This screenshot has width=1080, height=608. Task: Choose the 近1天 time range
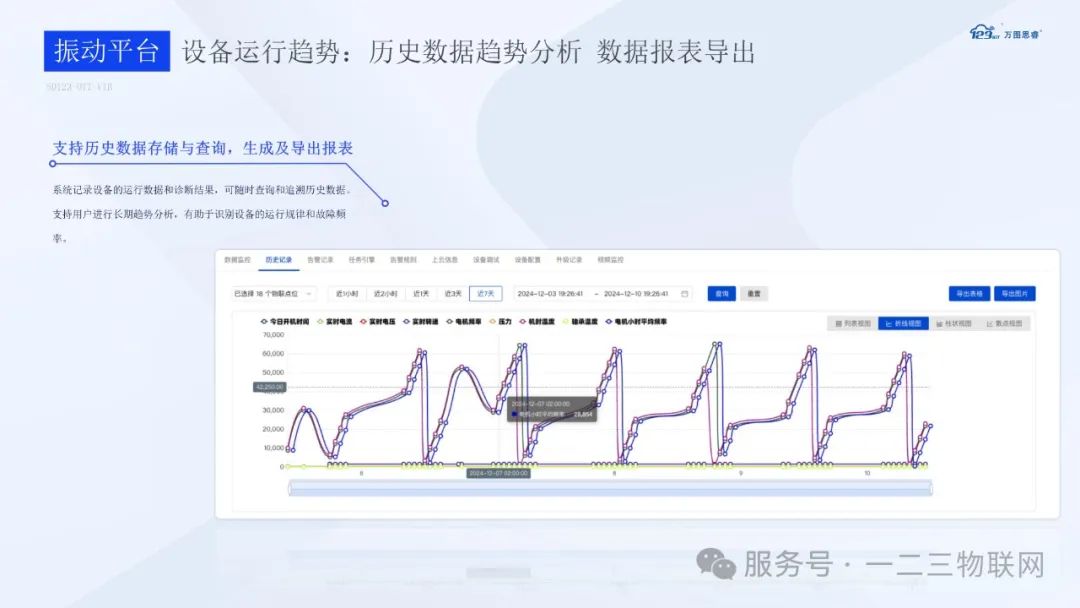pos(421,293)
